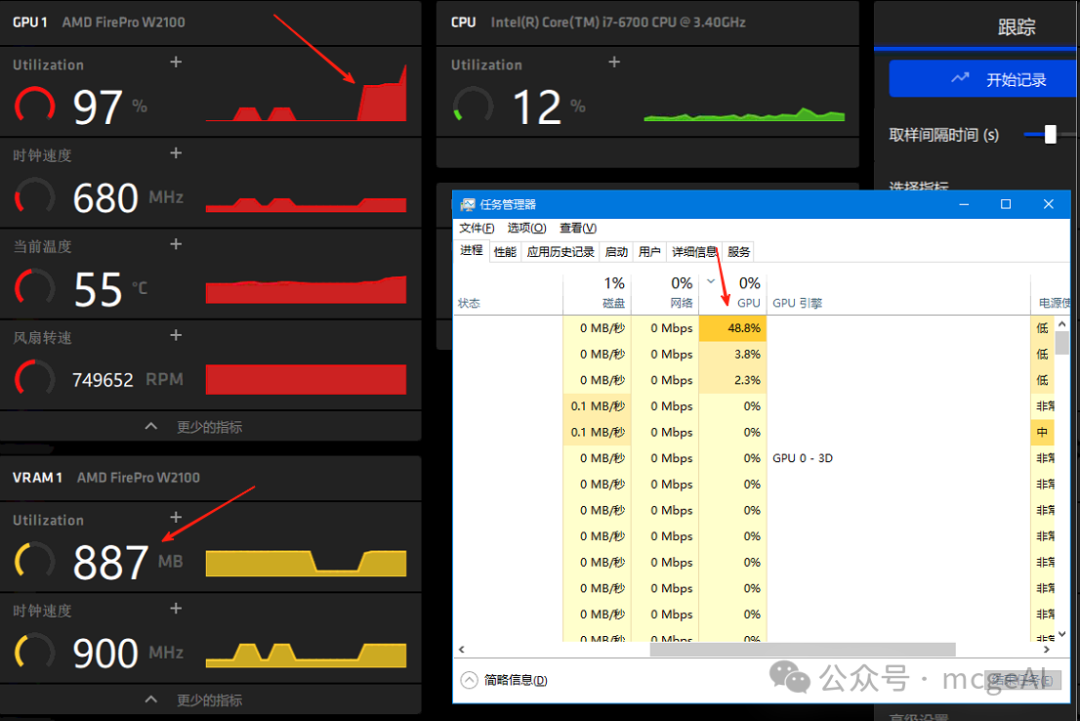
Task: Sort by 网络 column header
Action: point(665,293)
